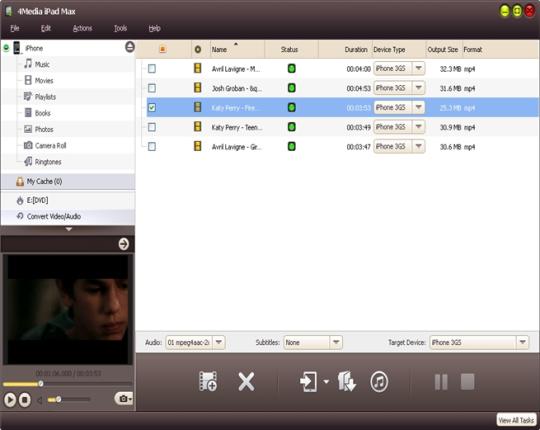Sort by the Duration column header
This screenshot has width=540, height=430.
[x=345, y=50]
